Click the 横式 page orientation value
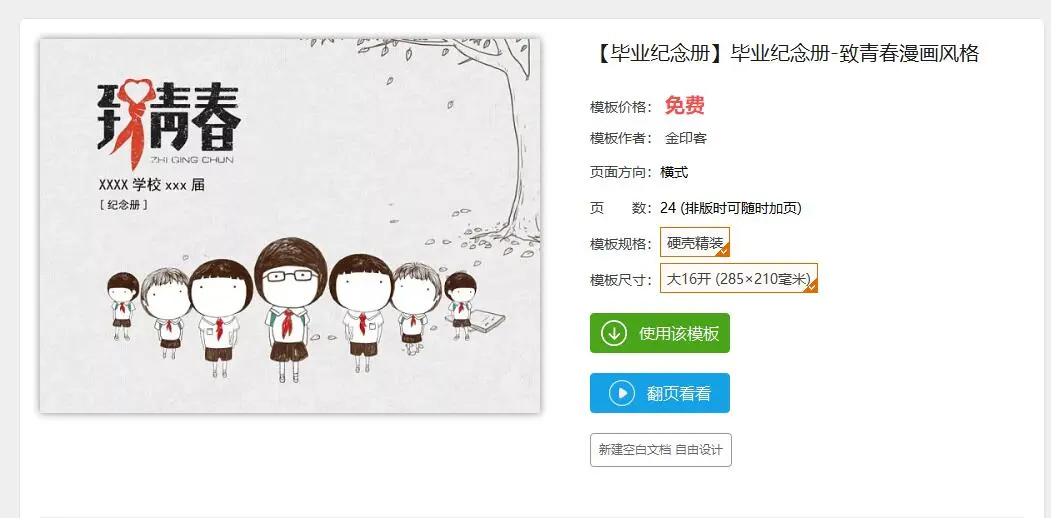The width and height of the screenshot is (1051, 518). point(674,173)
